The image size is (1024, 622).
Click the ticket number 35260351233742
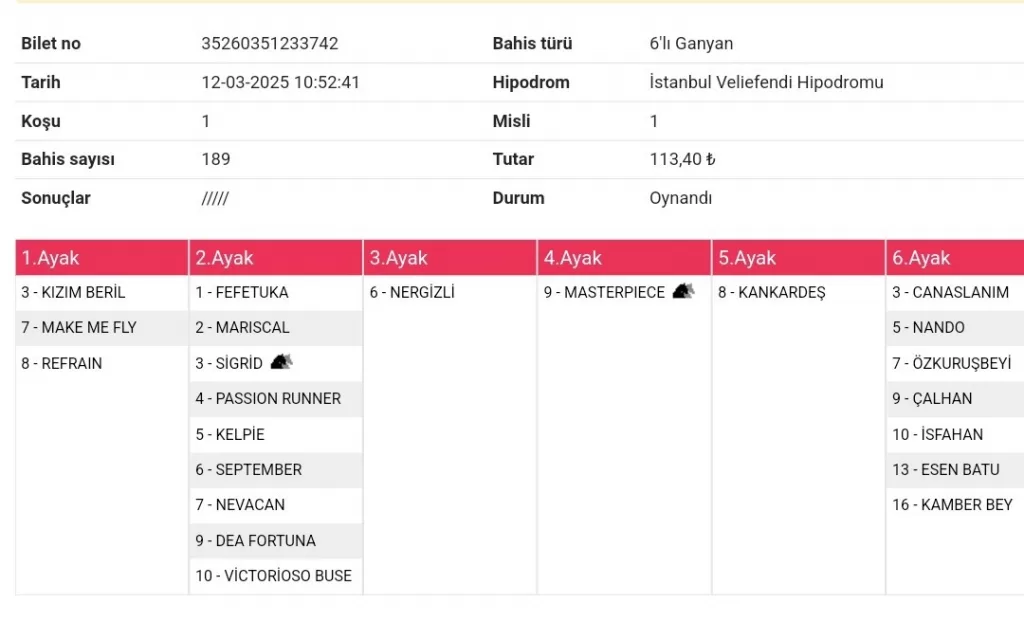(270, 44)
